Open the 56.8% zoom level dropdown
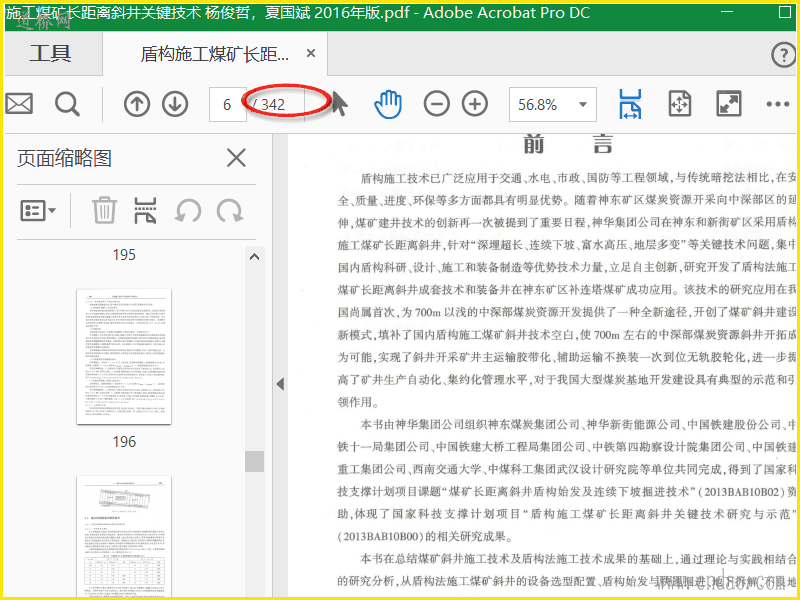Image resolution: width=800 pixels, height=600 pixels. [x=553, y=105]
